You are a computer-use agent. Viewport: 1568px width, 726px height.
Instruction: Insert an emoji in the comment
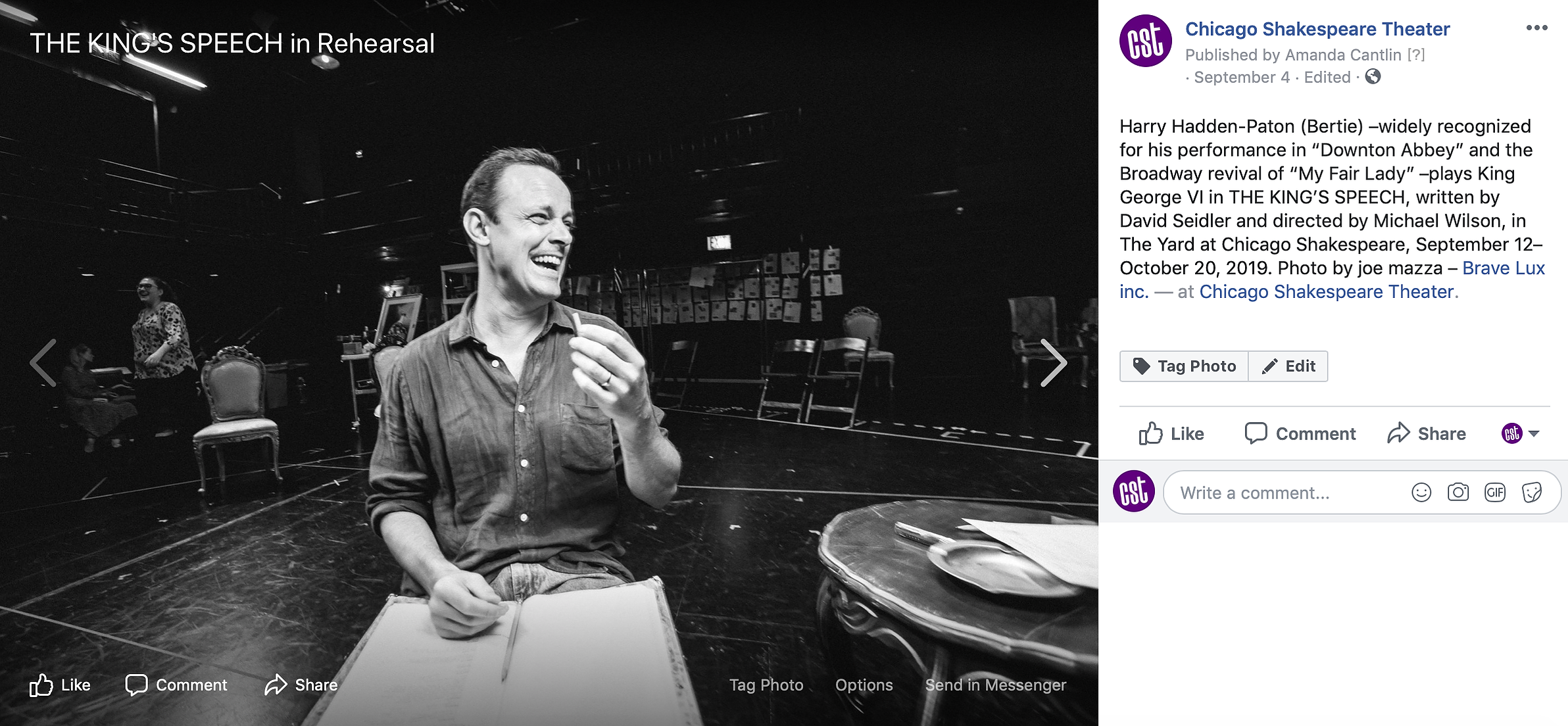pyautogui.click(x=1421, y=493)
